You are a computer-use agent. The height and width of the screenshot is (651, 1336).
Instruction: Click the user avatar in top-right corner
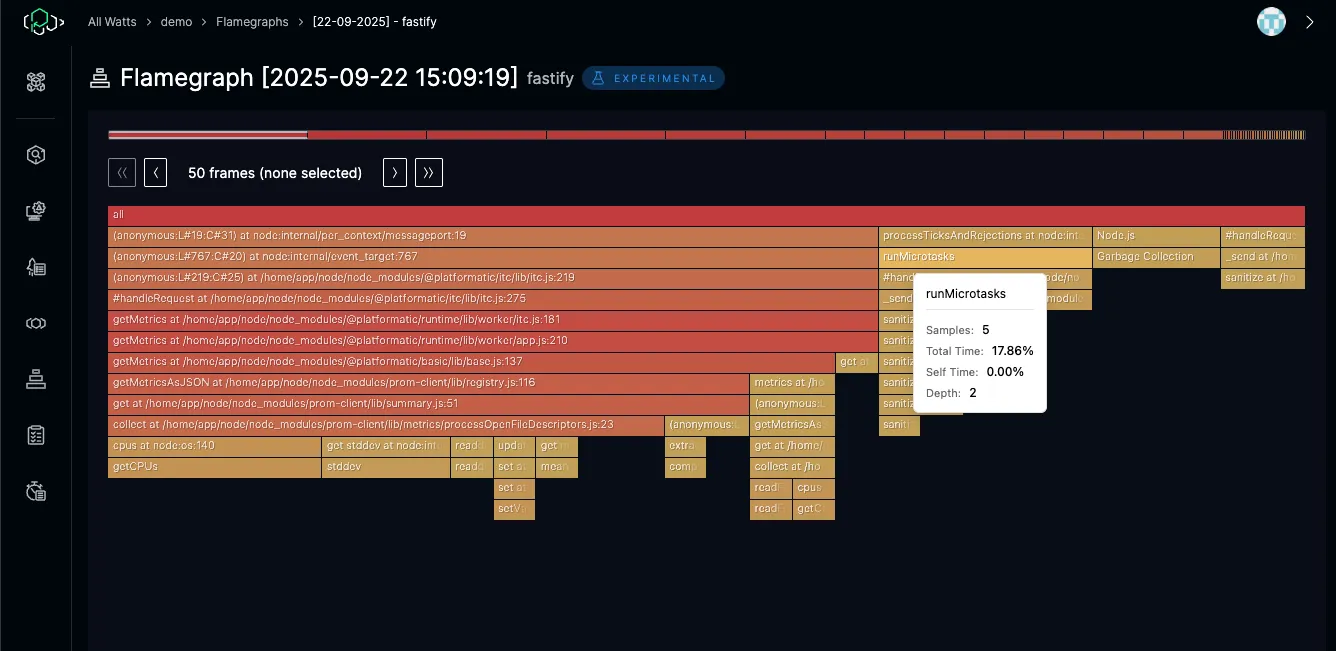point(1271,22)
